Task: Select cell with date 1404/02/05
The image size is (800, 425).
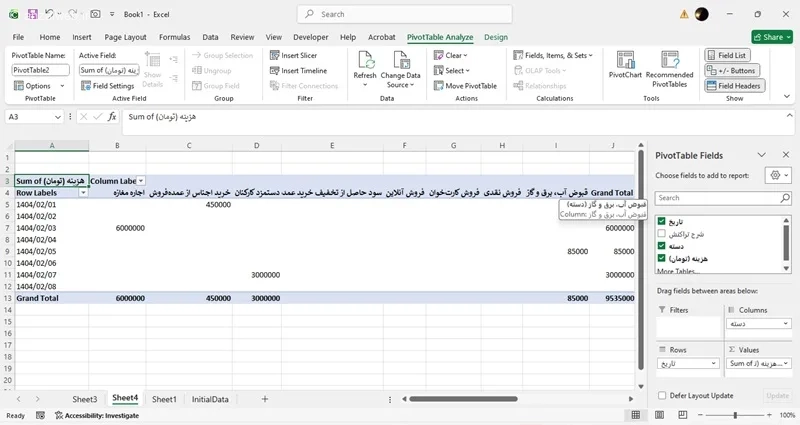Action: tap(52, 251)
